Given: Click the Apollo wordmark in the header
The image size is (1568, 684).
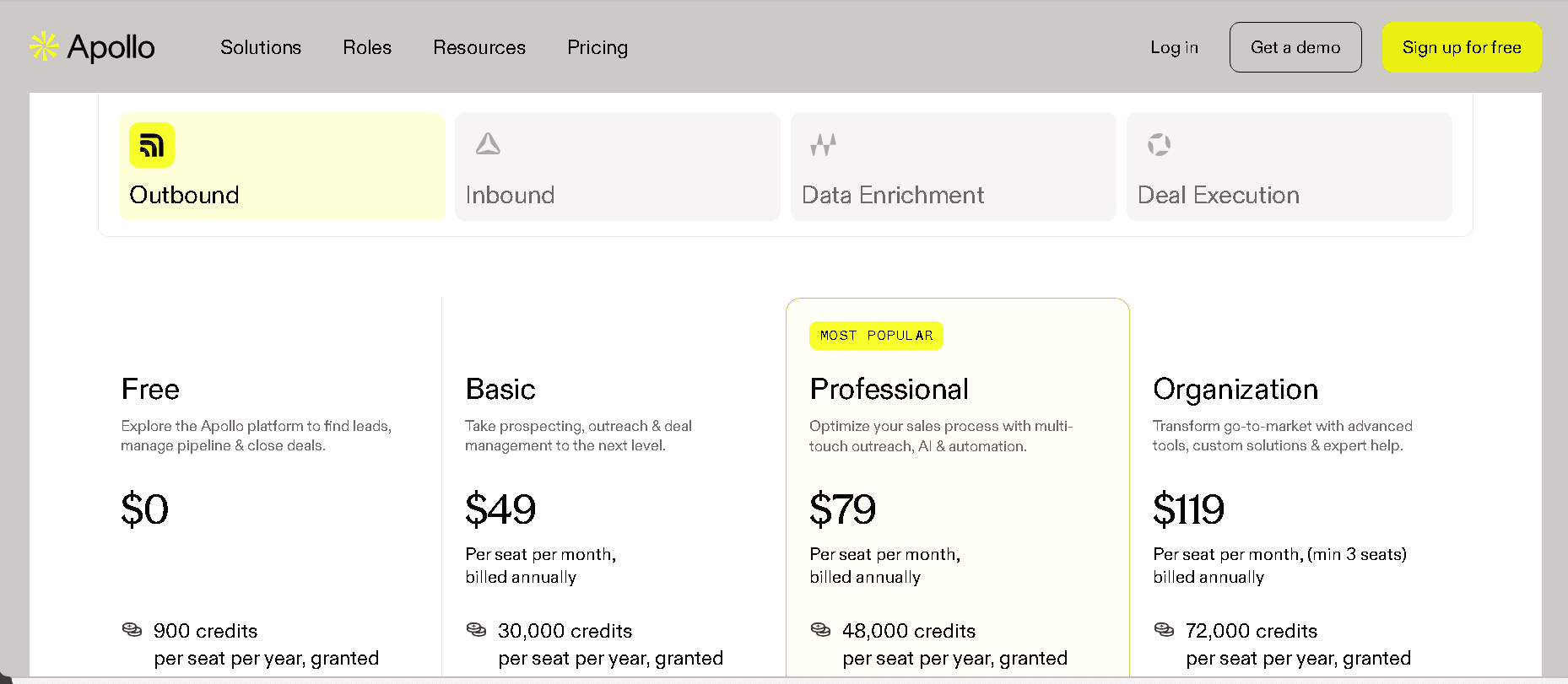Looking at the screenshot, I should [111, 48].
